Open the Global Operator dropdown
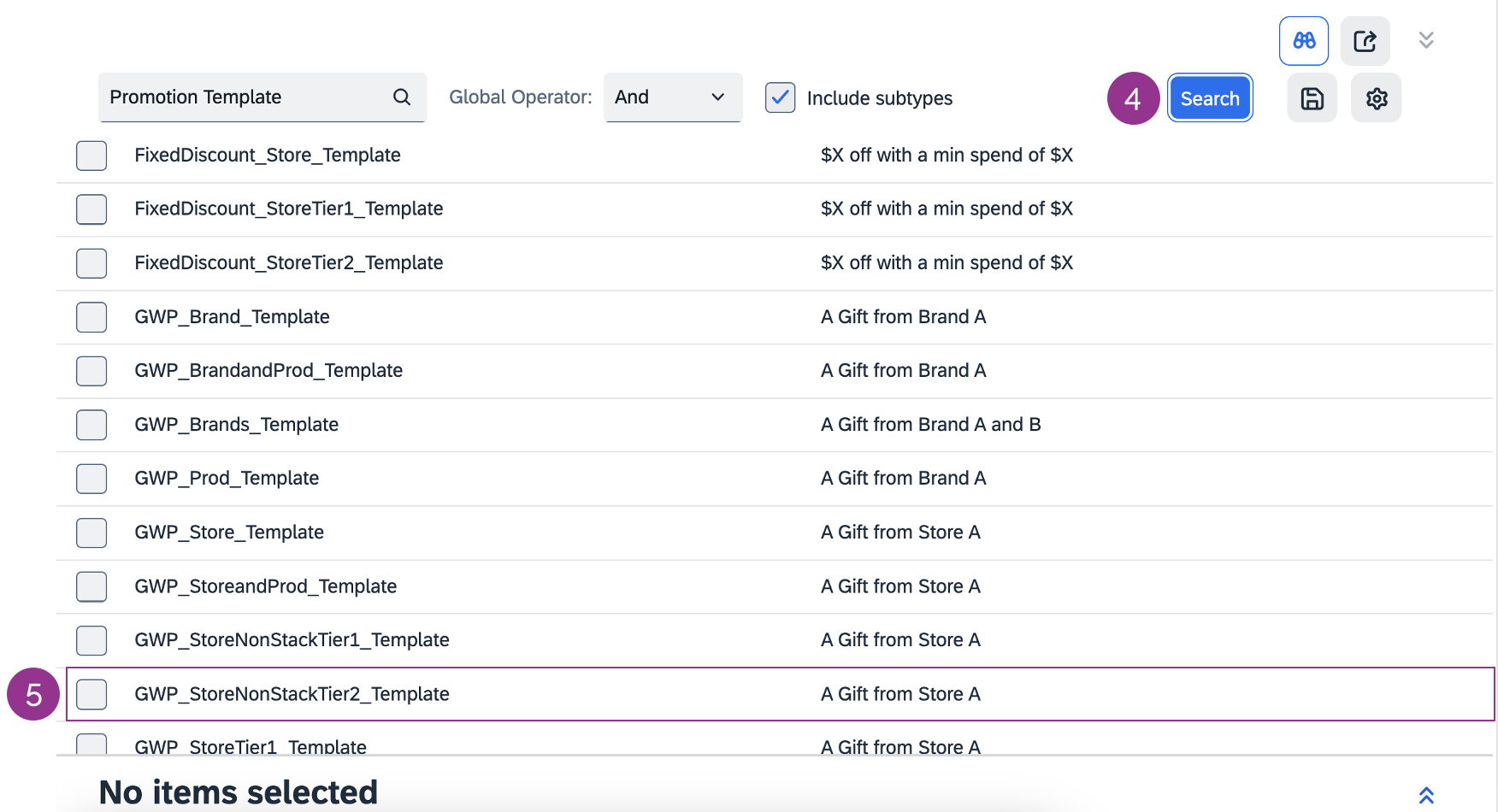The width and height of the screenshot is (1498, 812). [x=672, y=97]
